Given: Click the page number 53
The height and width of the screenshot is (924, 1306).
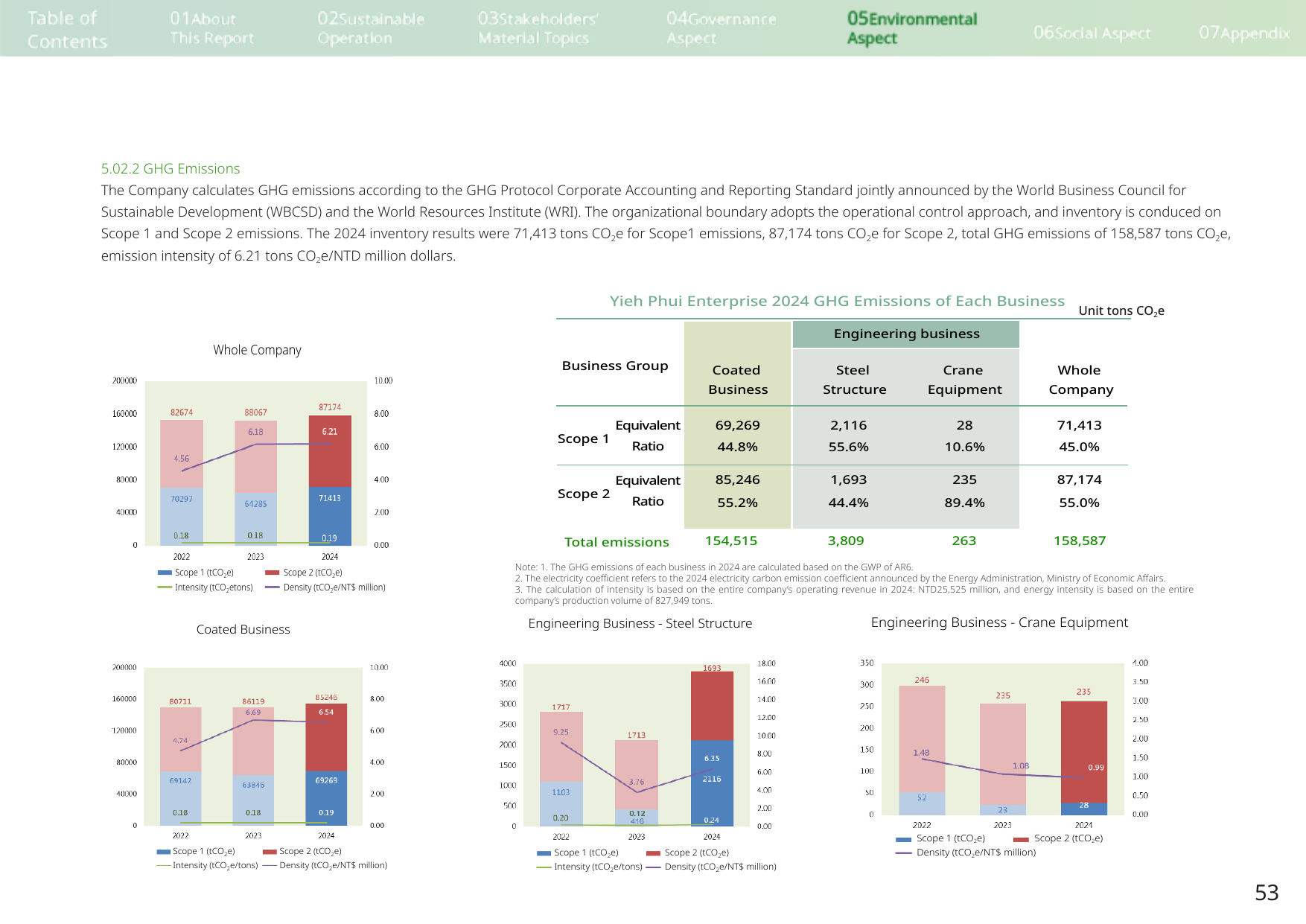Looking at the screenshot, I should (x=1267, y=893).
